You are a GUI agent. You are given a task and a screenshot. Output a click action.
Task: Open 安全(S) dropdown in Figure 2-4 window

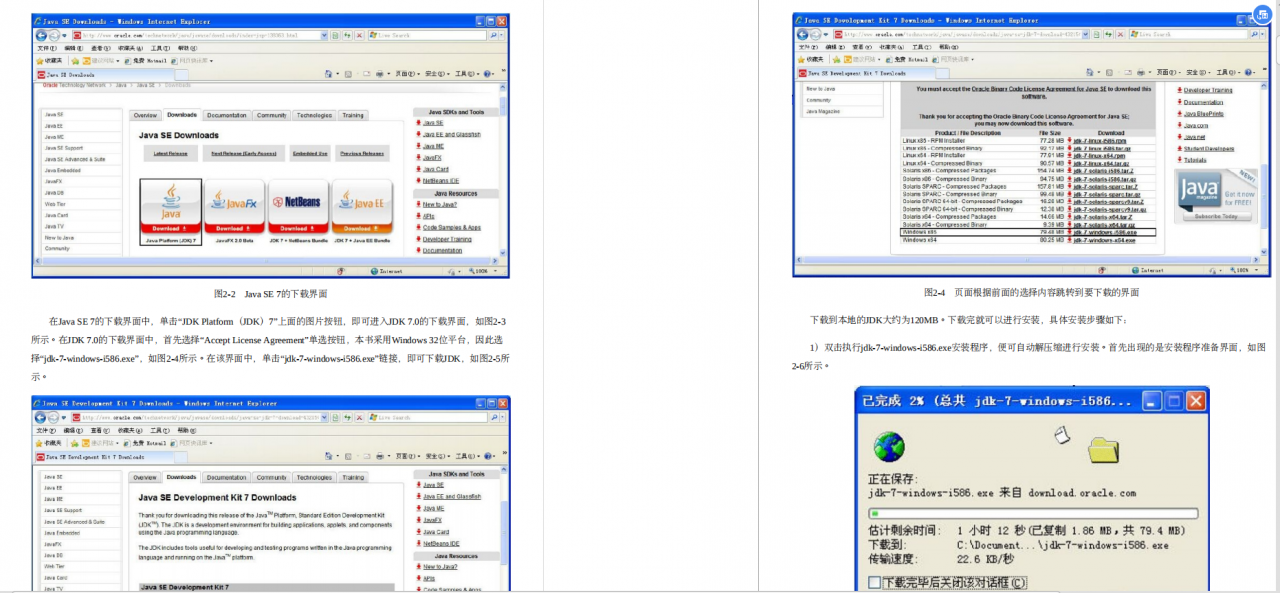click(1196, 73)
